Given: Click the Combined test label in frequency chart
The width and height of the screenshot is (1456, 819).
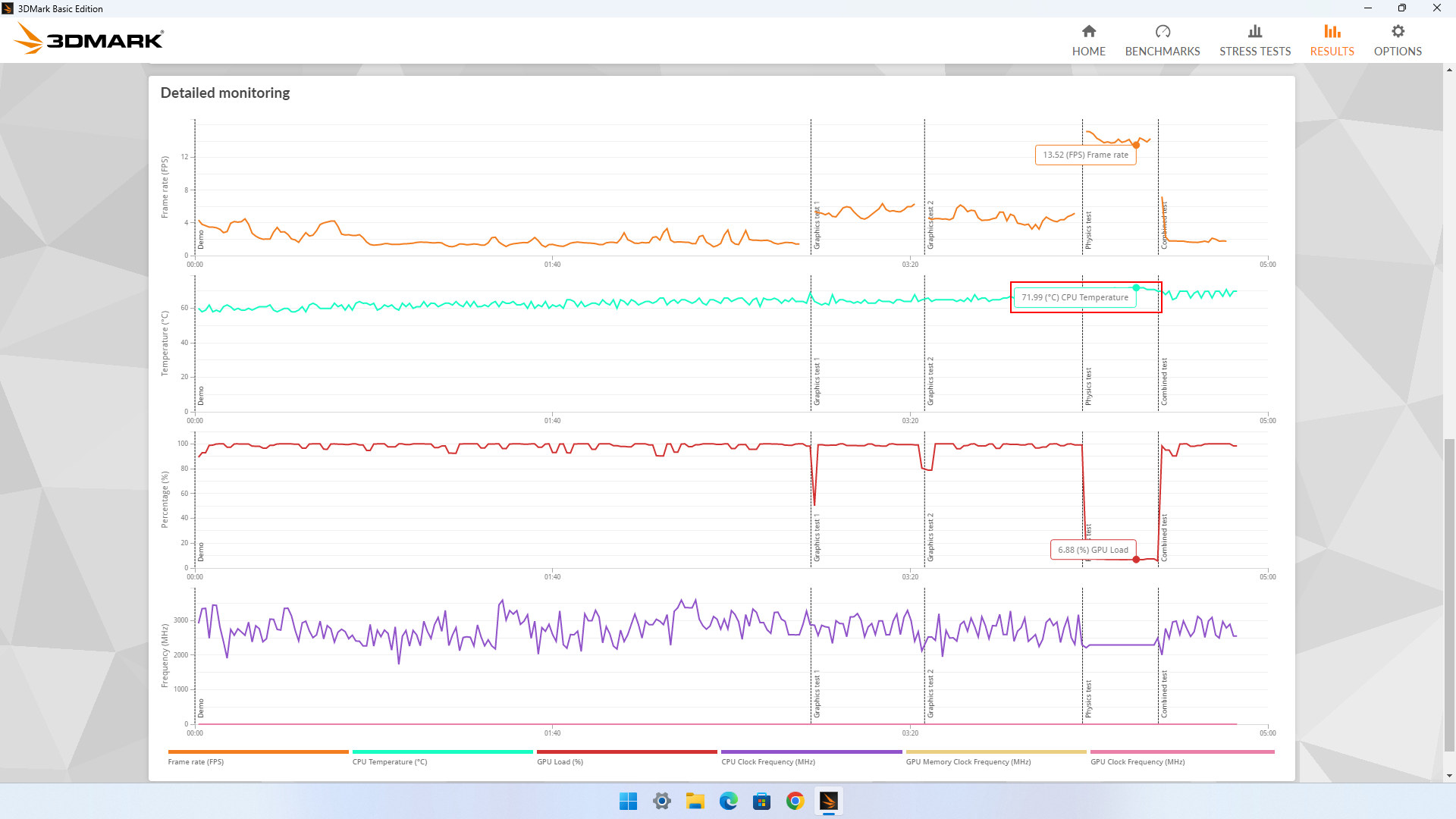Looking at the screenshot, I should pos(1164,694).
